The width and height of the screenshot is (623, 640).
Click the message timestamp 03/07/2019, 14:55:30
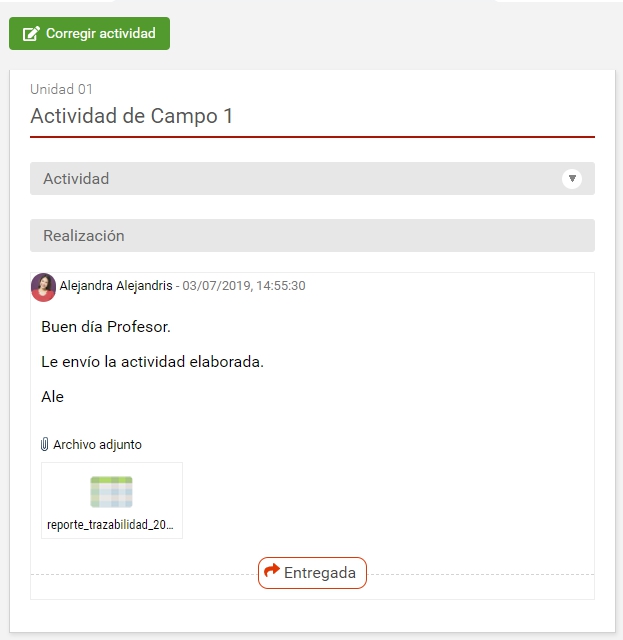point(243,286)
